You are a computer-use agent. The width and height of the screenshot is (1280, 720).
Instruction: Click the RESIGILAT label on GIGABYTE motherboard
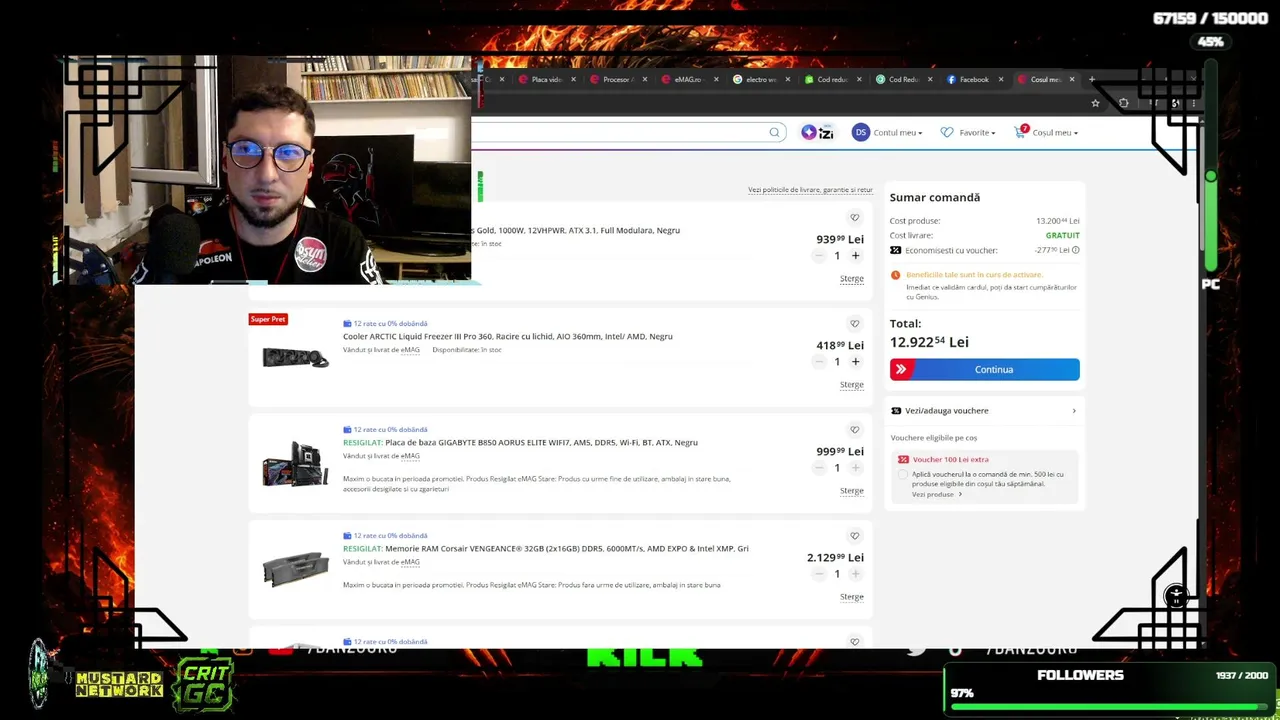point(362,442)
